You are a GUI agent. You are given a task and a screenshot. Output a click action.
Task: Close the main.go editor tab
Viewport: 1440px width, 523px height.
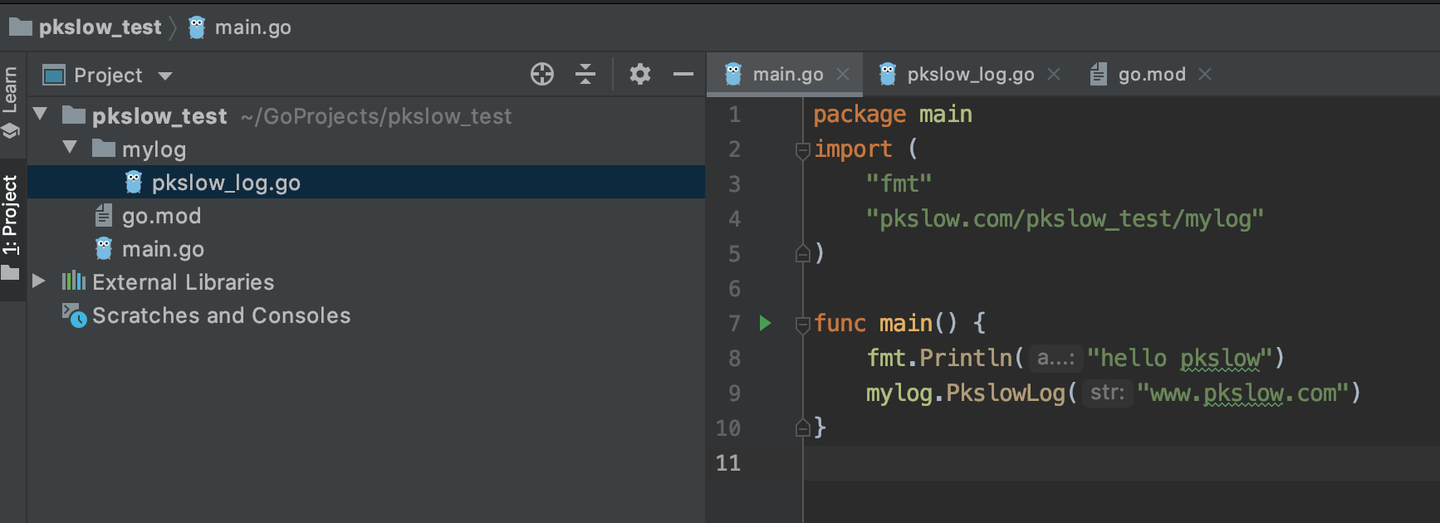tap(843, 74)
